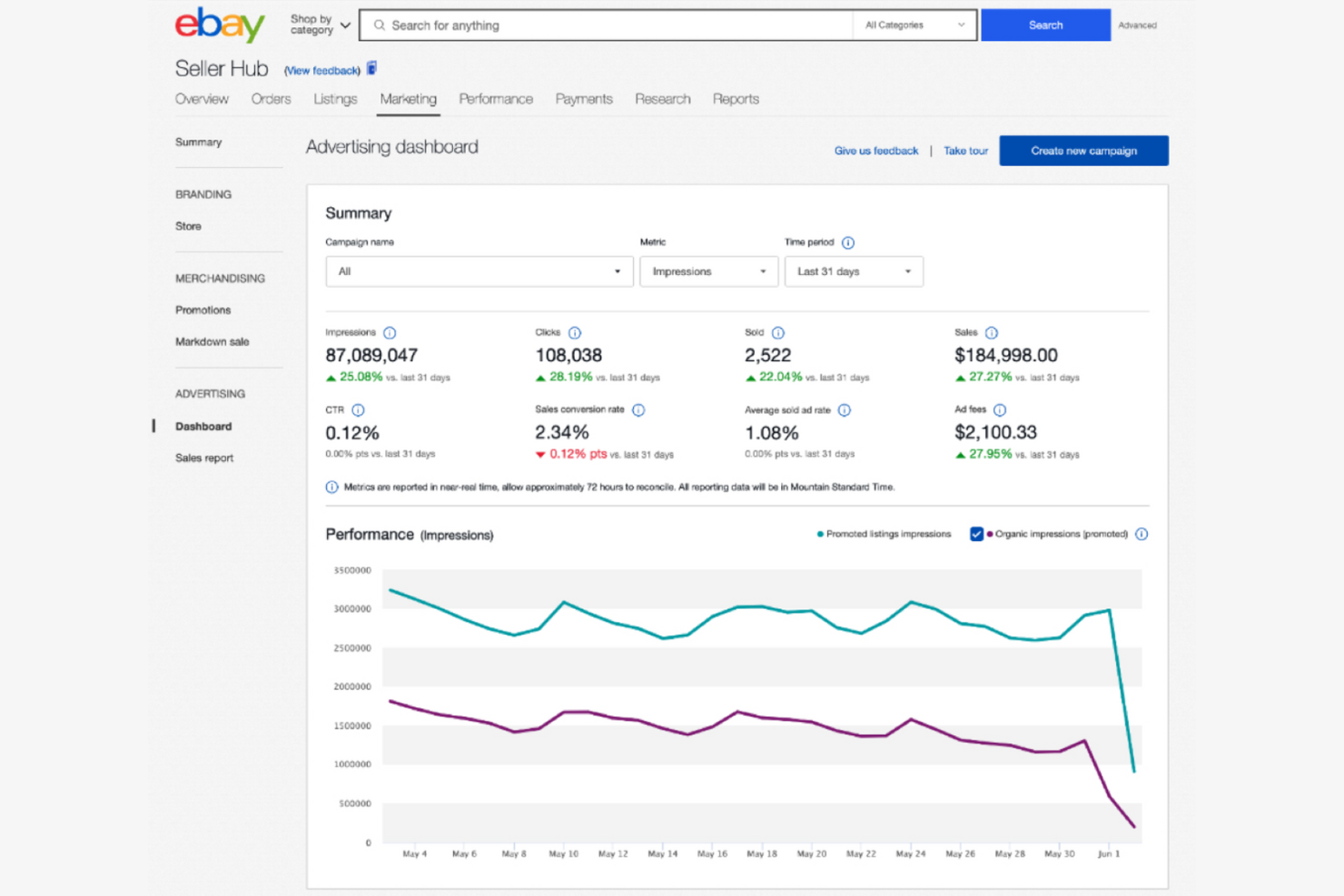The image size is (1344, 896).
Task: Open the Impressions info icon
Action: (x=390, y=333)
